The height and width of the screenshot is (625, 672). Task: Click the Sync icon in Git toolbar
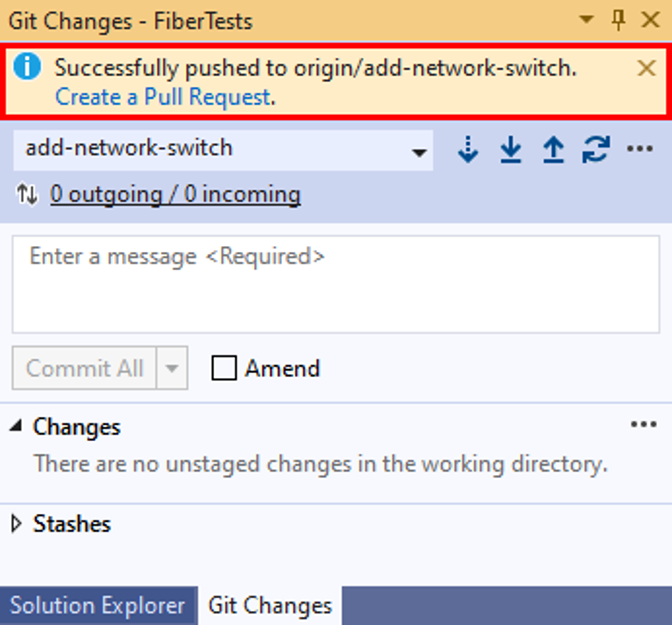pos(596,150)
